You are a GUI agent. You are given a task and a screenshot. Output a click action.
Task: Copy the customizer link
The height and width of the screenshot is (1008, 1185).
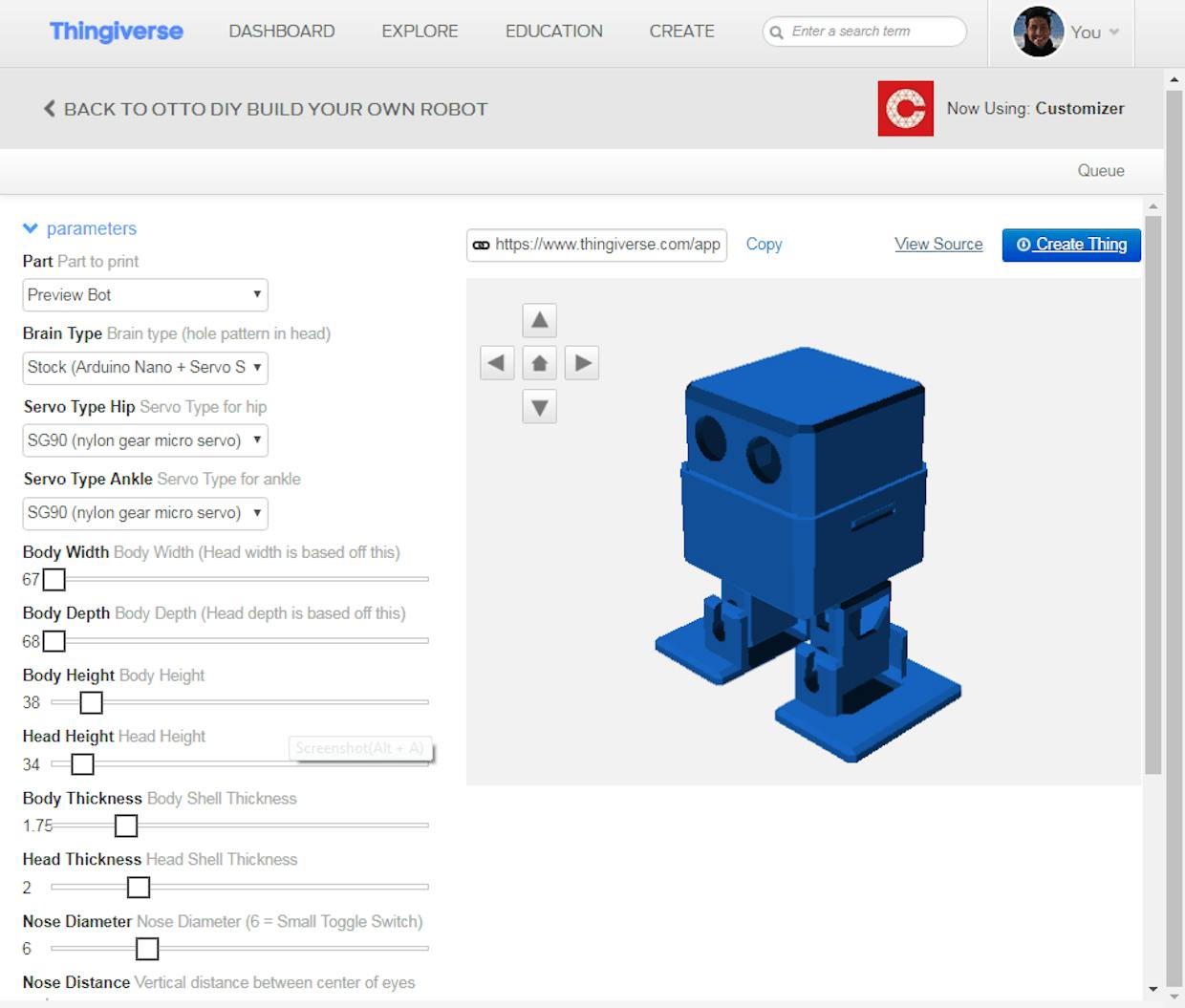[764, 245]
